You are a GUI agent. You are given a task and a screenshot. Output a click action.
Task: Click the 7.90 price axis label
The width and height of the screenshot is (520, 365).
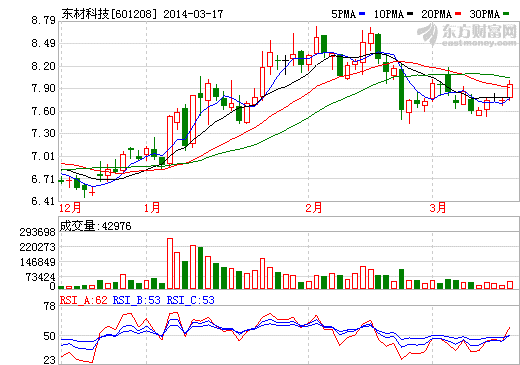tap(43, 88)
